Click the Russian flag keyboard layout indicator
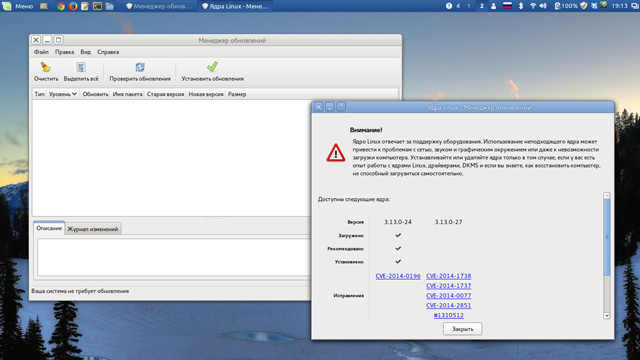This screenshot has width=640, height=360. [x=507, y=6]
